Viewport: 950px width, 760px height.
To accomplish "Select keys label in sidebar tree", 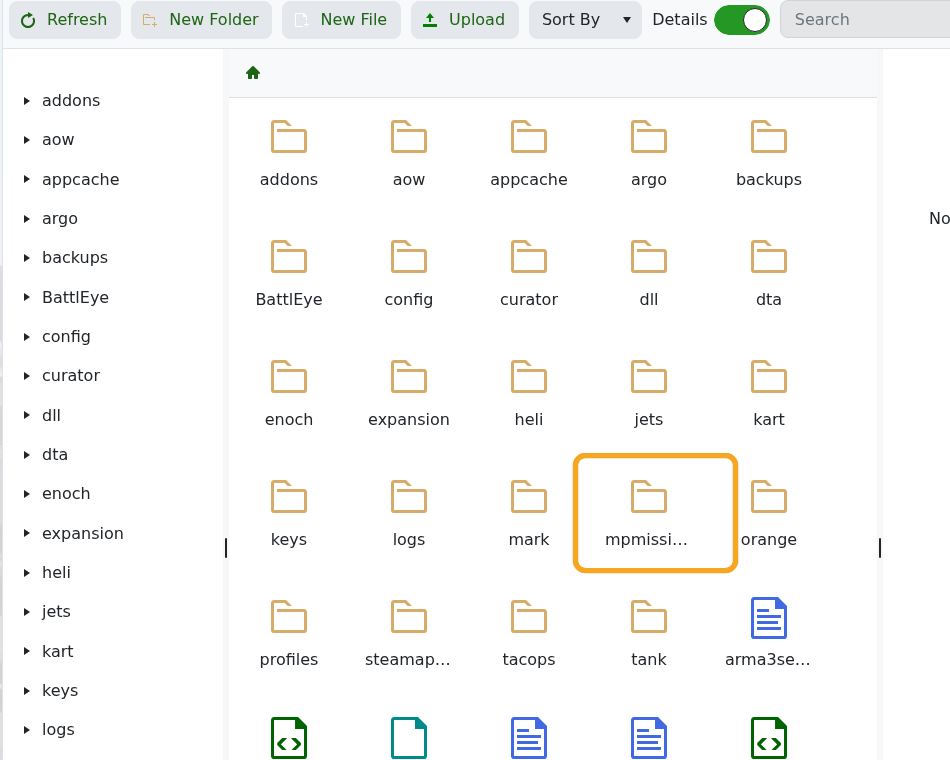I will (60, 690).
